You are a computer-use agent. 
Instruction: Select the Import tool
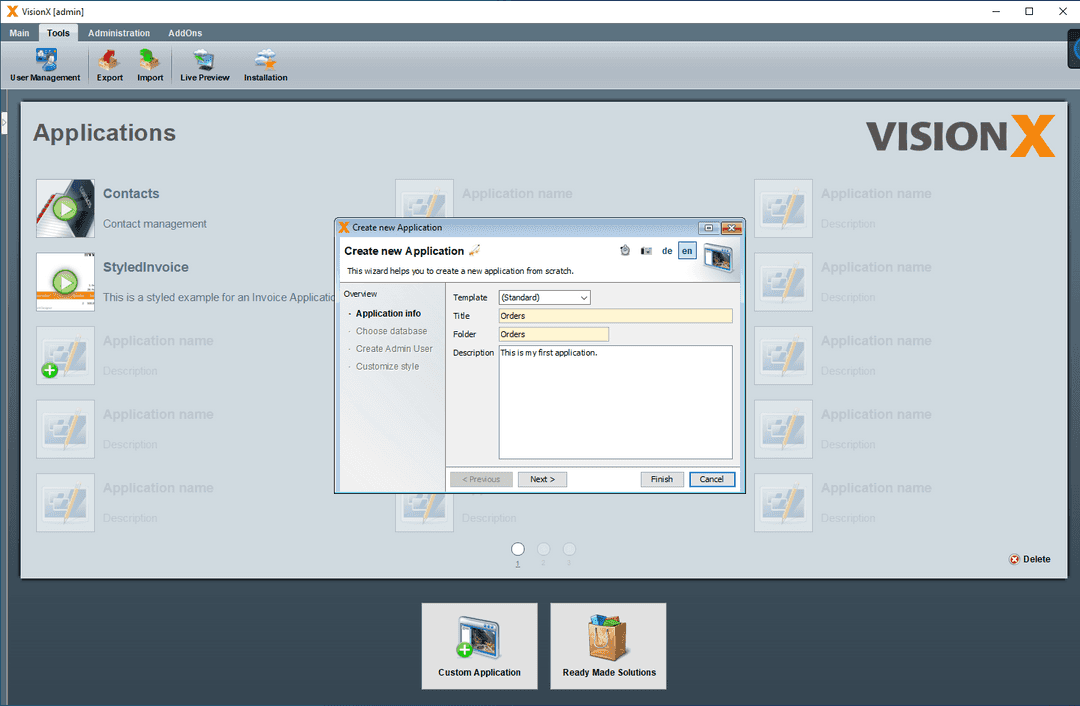[150, 63]
